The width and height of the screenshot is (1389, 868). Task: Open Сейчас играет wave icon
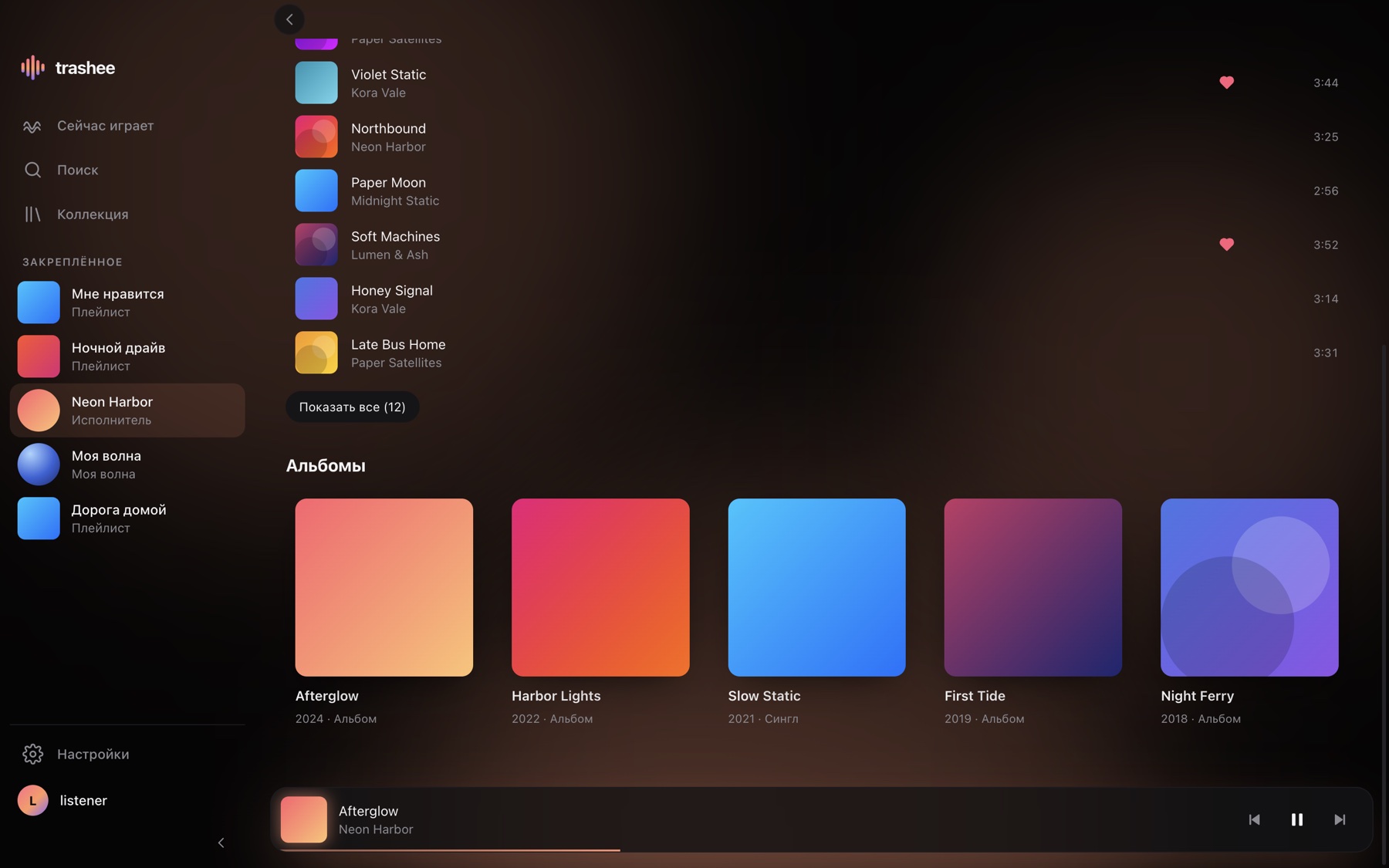[32, 126]
